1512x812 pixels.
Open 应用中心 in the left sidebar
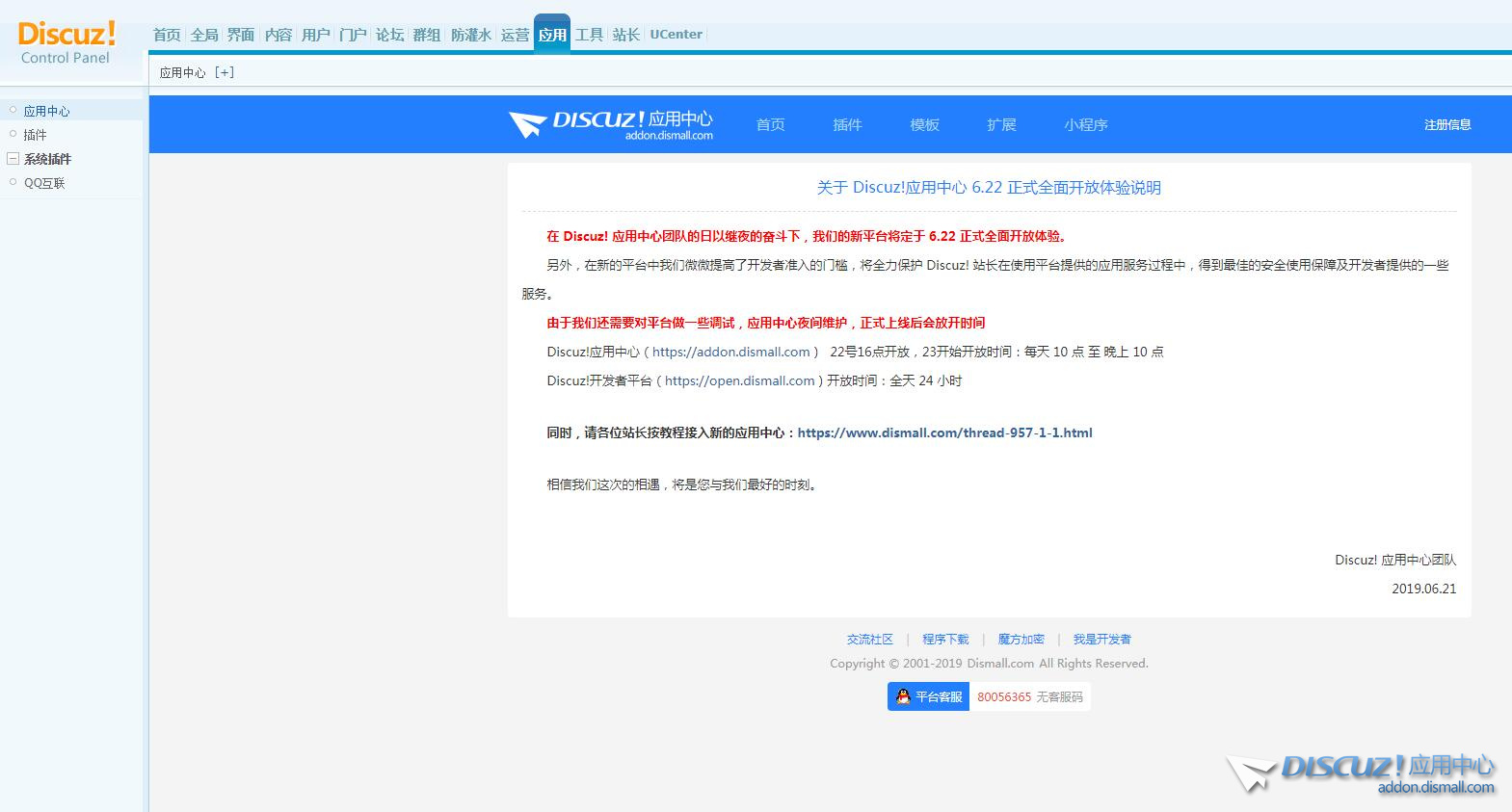(46, 111)
